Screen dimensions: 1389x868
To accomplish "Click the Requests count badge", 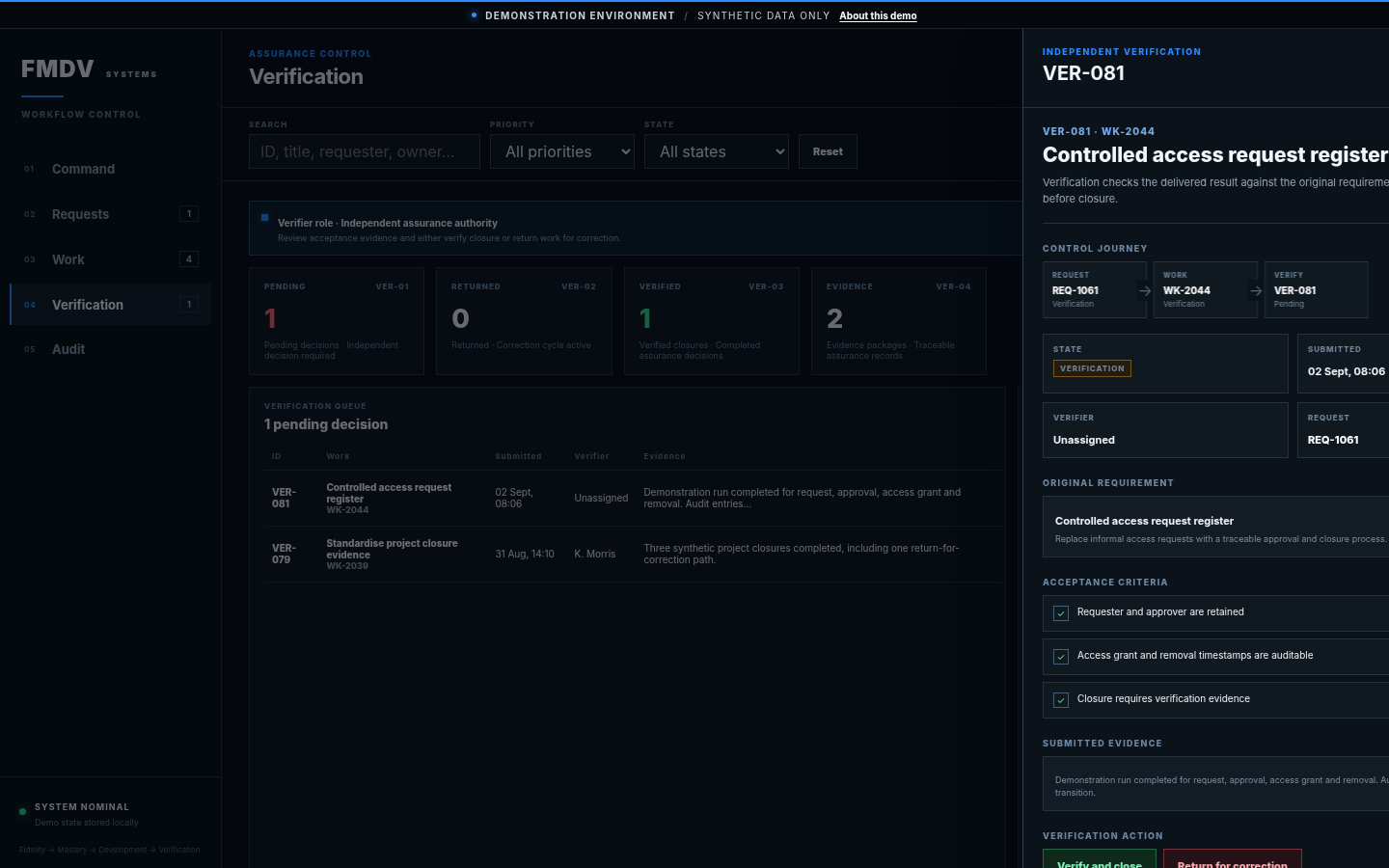I will pos(189,214).
